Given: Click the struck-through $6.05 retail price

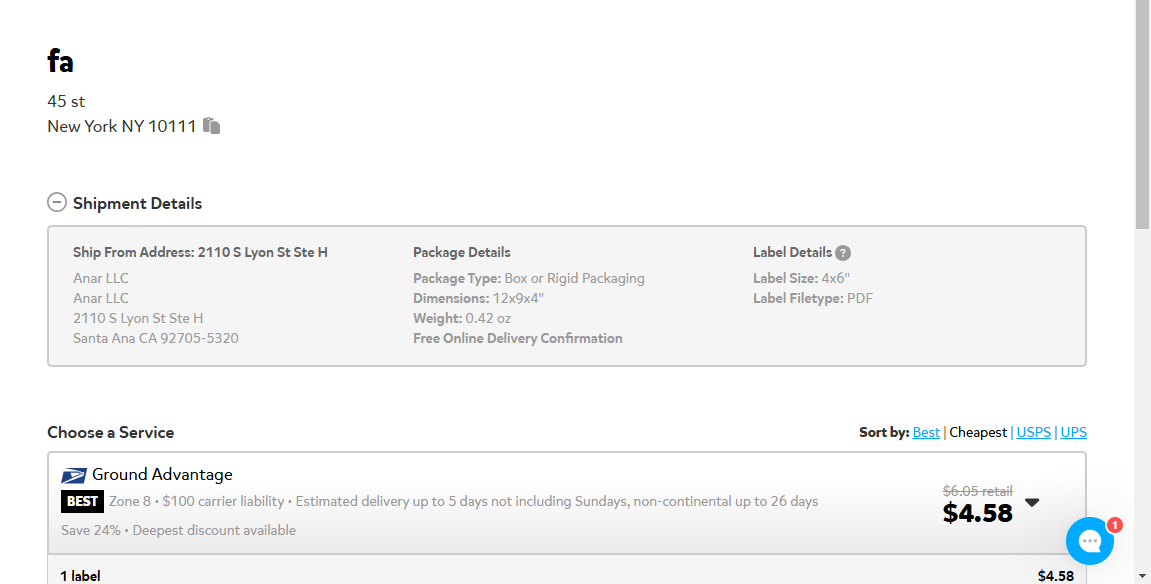Looking at the screenshot, I should pos(977,491).
